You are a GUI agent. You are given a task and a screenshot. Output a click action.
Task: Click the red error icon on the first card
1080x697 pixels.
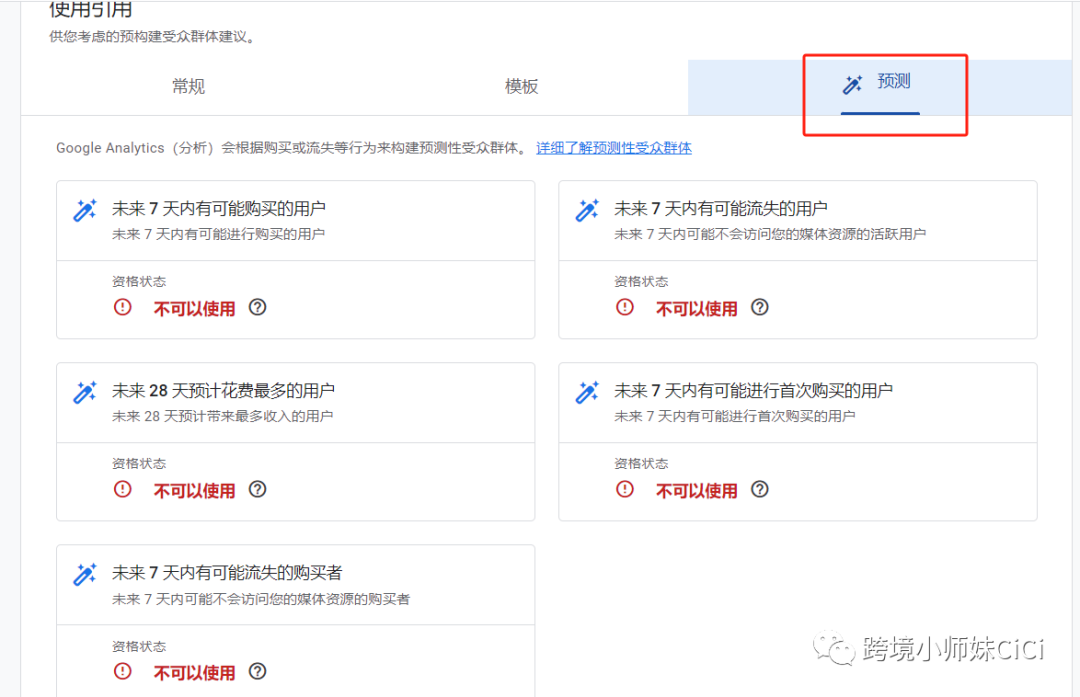click(121, 308)
